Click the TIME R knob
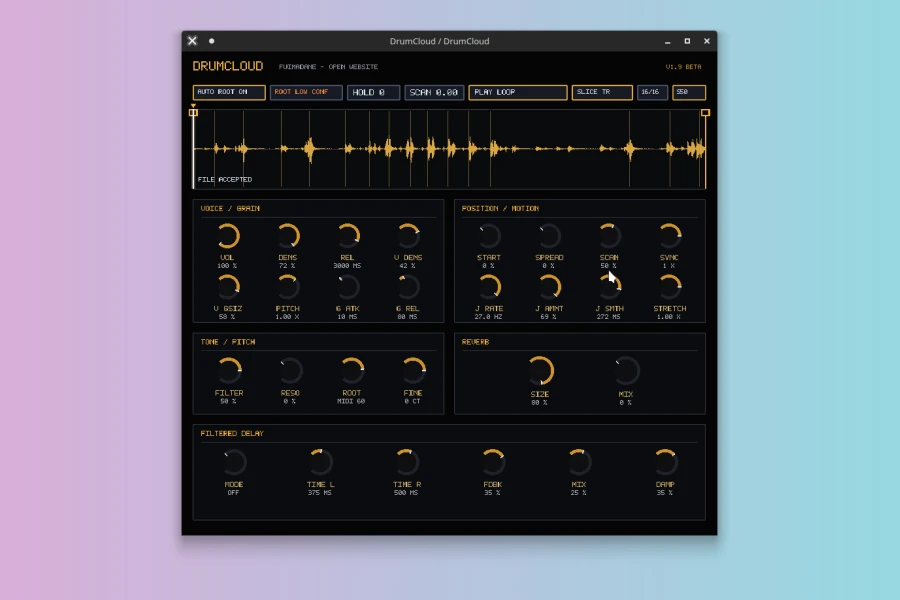Screen dimensions: 900x600 click(406, 462)
